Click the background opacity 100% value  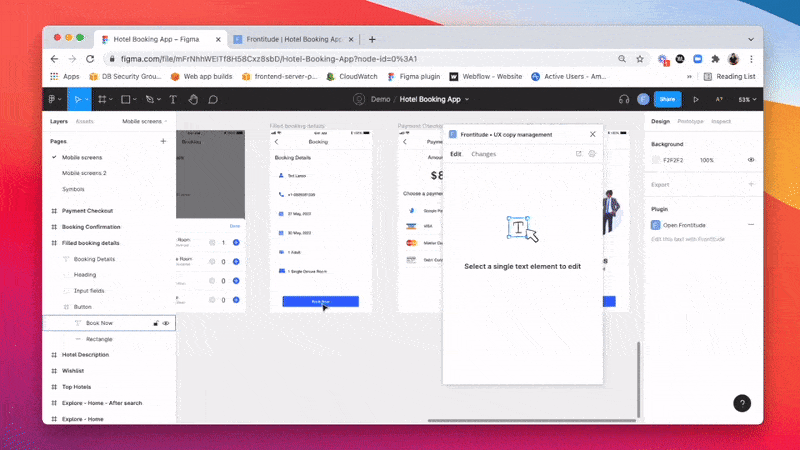707,160
